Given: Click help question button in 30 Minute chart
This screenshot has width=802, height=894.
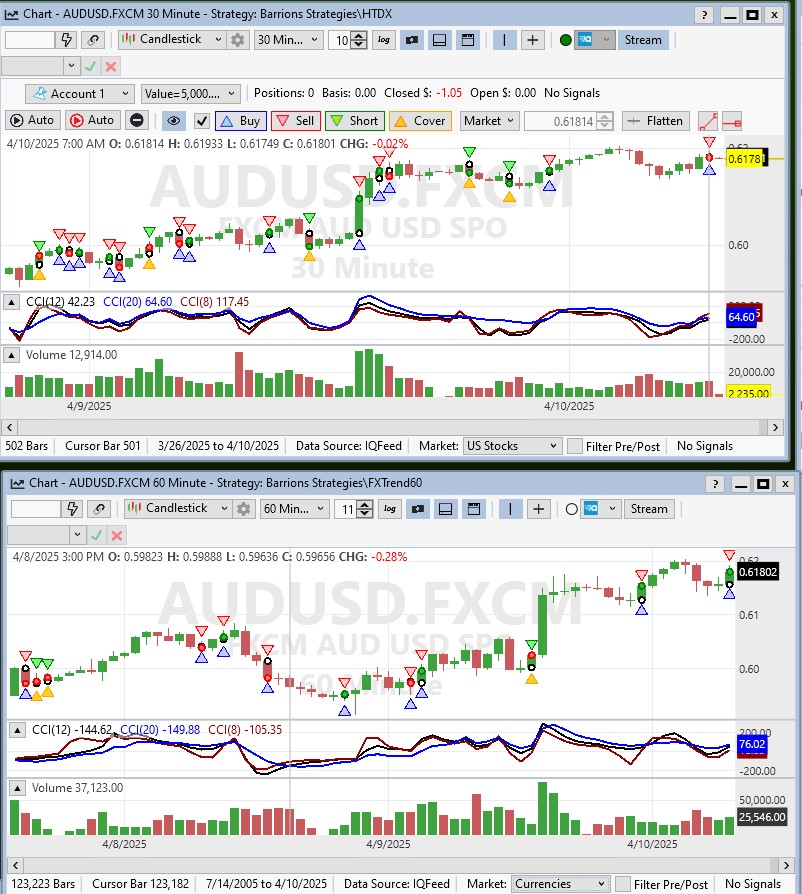Looking at the screenshot, I should [x=705, y=15].
